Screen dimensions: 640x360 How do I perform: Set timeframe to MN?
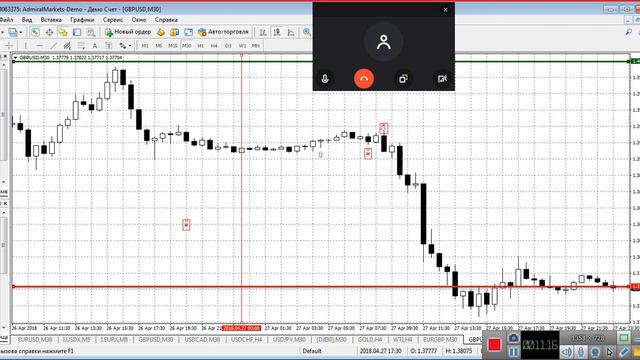tap(256, 46)
